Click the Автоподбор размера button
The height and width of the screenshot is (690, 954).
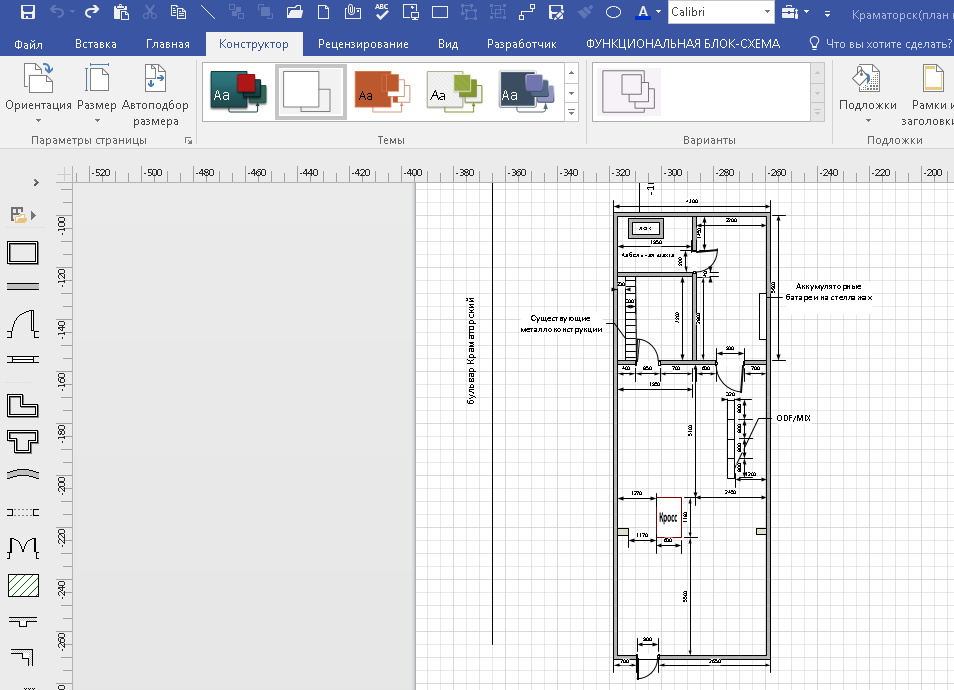(x=155, y=96)
